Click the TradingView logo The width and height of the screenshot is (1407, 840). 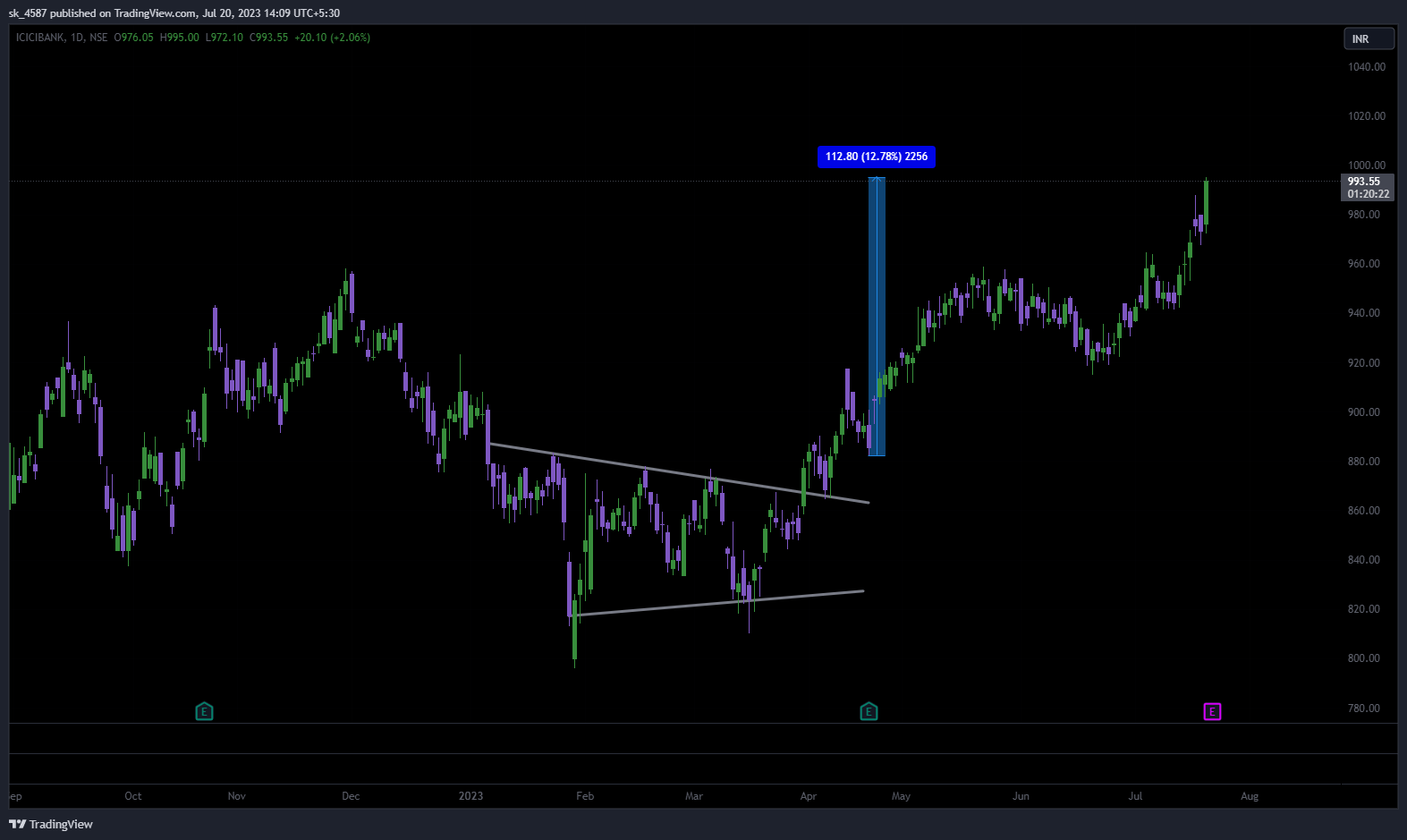(51, 824)
